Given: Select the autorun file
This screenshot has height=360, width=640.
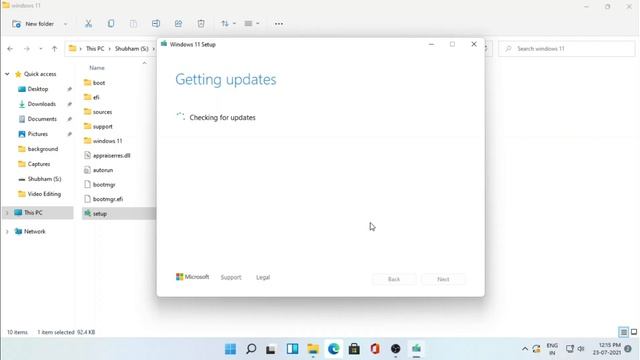Looking at the screenshot, I should [x=103, y=170].
